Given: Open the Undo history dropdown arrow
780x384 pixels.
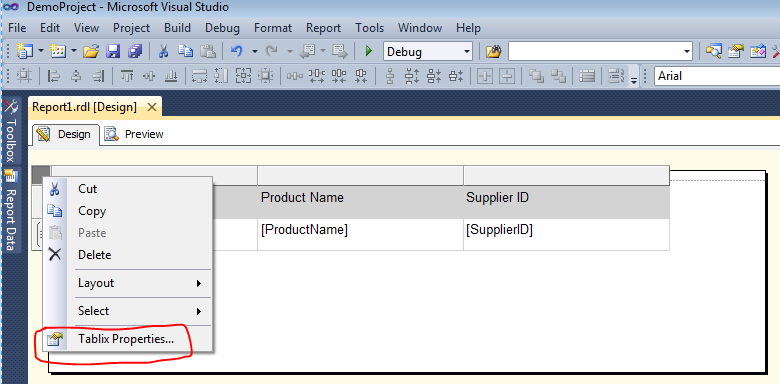Looking at the screenshot, I should click(255, 51).
